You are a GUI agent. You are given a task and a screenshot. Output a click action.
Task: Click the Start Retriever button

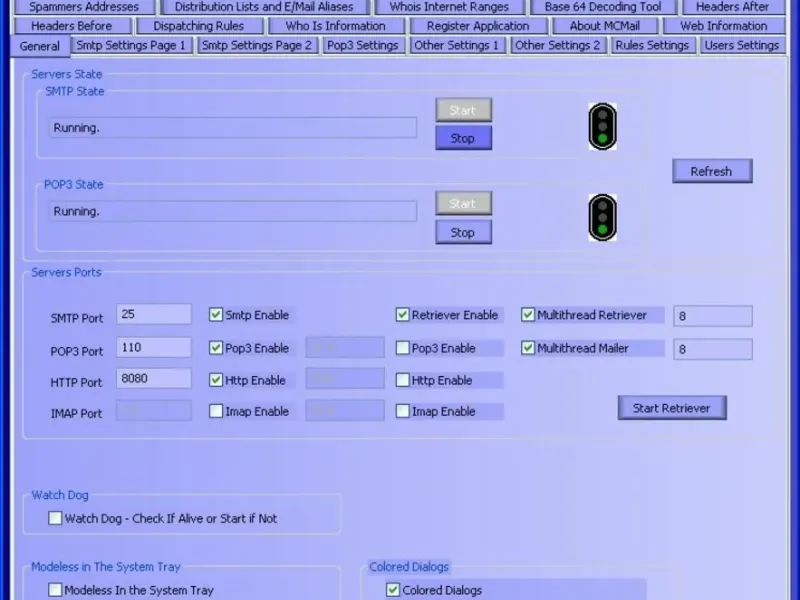pos(672,408)
